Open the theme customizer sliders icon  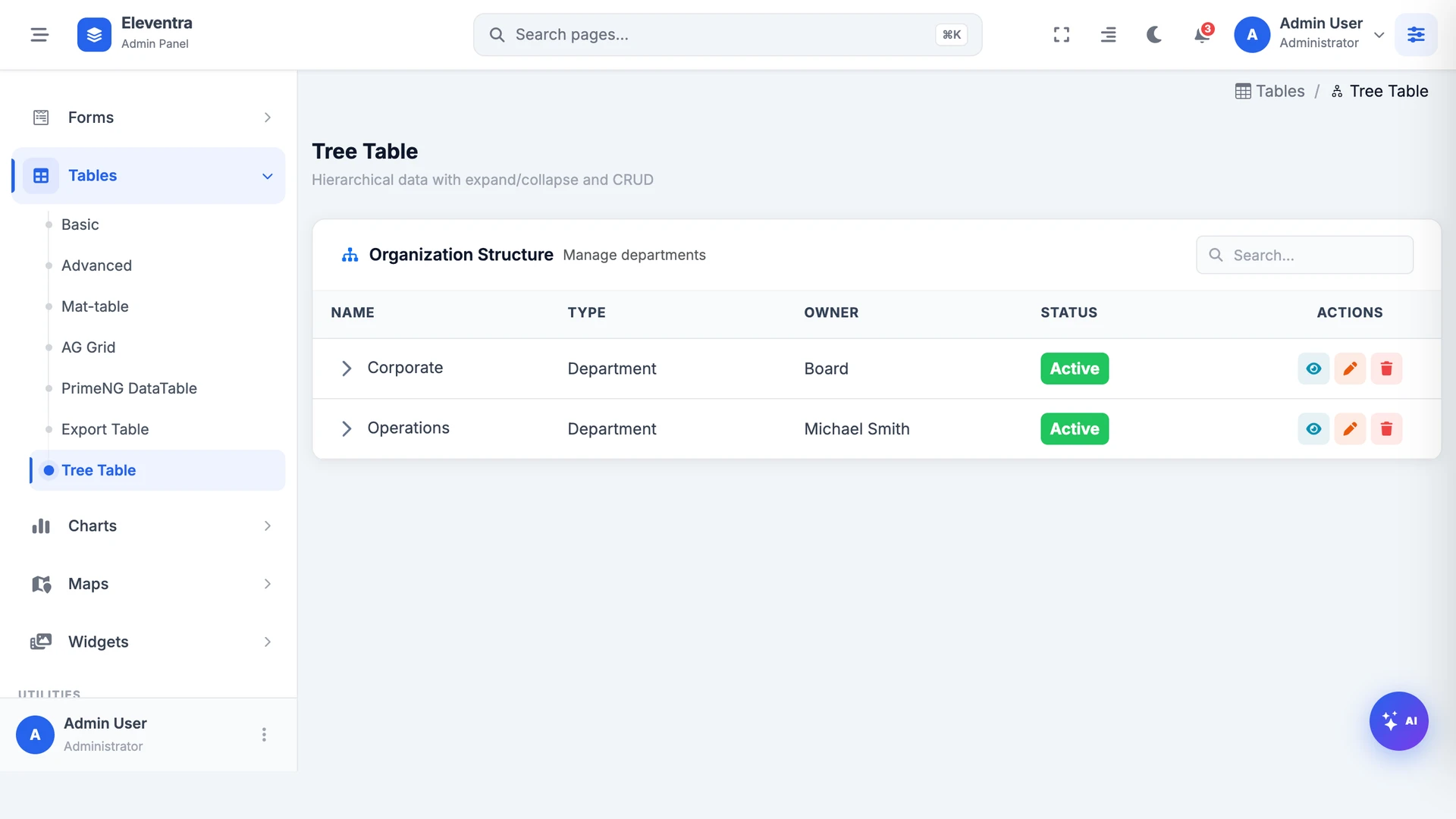point(1416,34)
